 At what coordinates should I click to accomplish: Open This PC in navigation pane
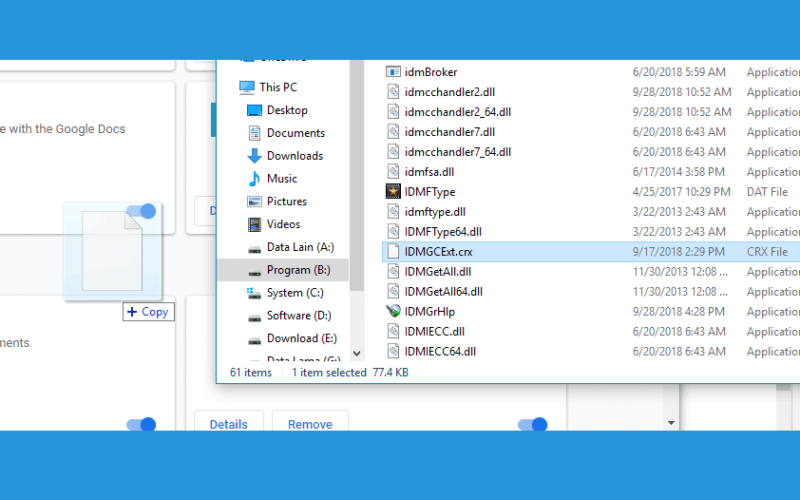click(x=278, y=87)
